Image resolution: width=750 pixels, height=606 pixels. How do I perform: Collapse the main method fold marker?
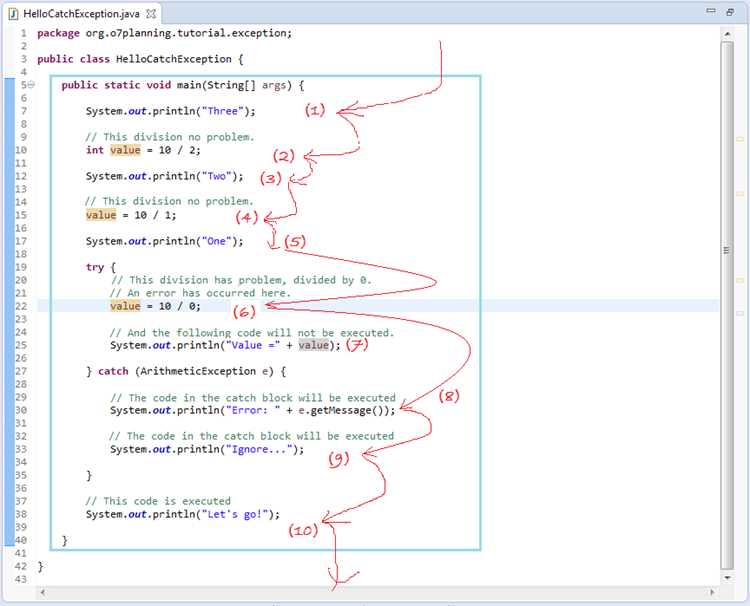click(x=31, y=85)
